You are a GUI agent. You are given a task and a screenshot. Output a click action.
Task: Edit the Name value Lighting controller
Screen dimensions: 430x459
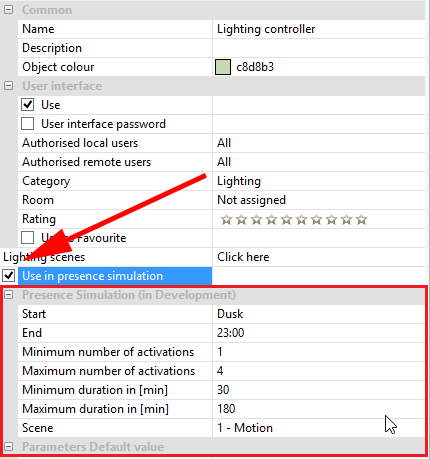point(266,29)
